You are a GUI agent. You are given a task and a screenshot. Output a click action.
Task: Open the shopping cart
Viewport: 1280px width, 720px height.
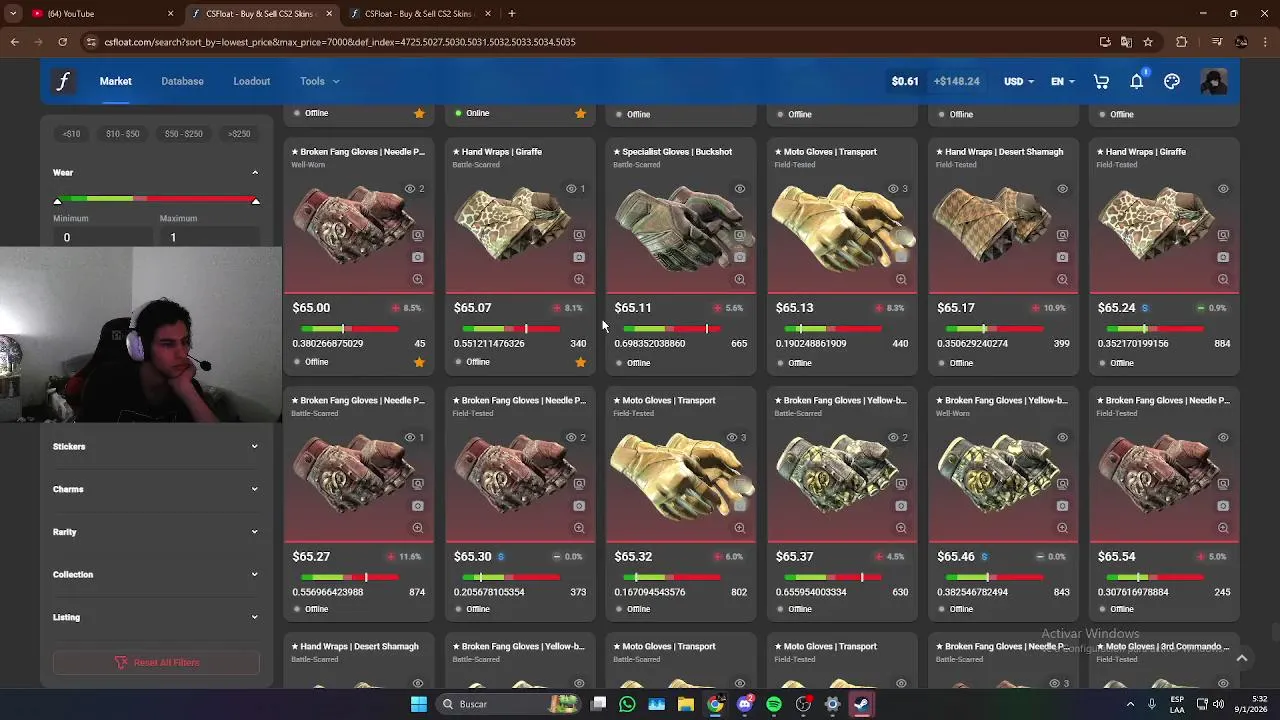pyautogui.click(x=1101, y=81)
